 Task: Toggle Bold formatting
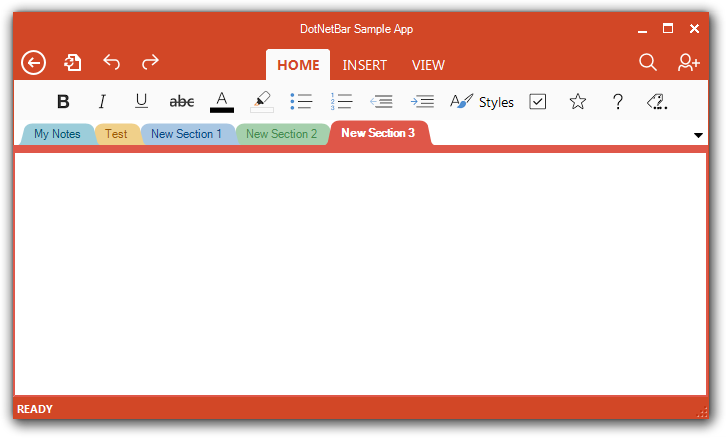(63, 101)
